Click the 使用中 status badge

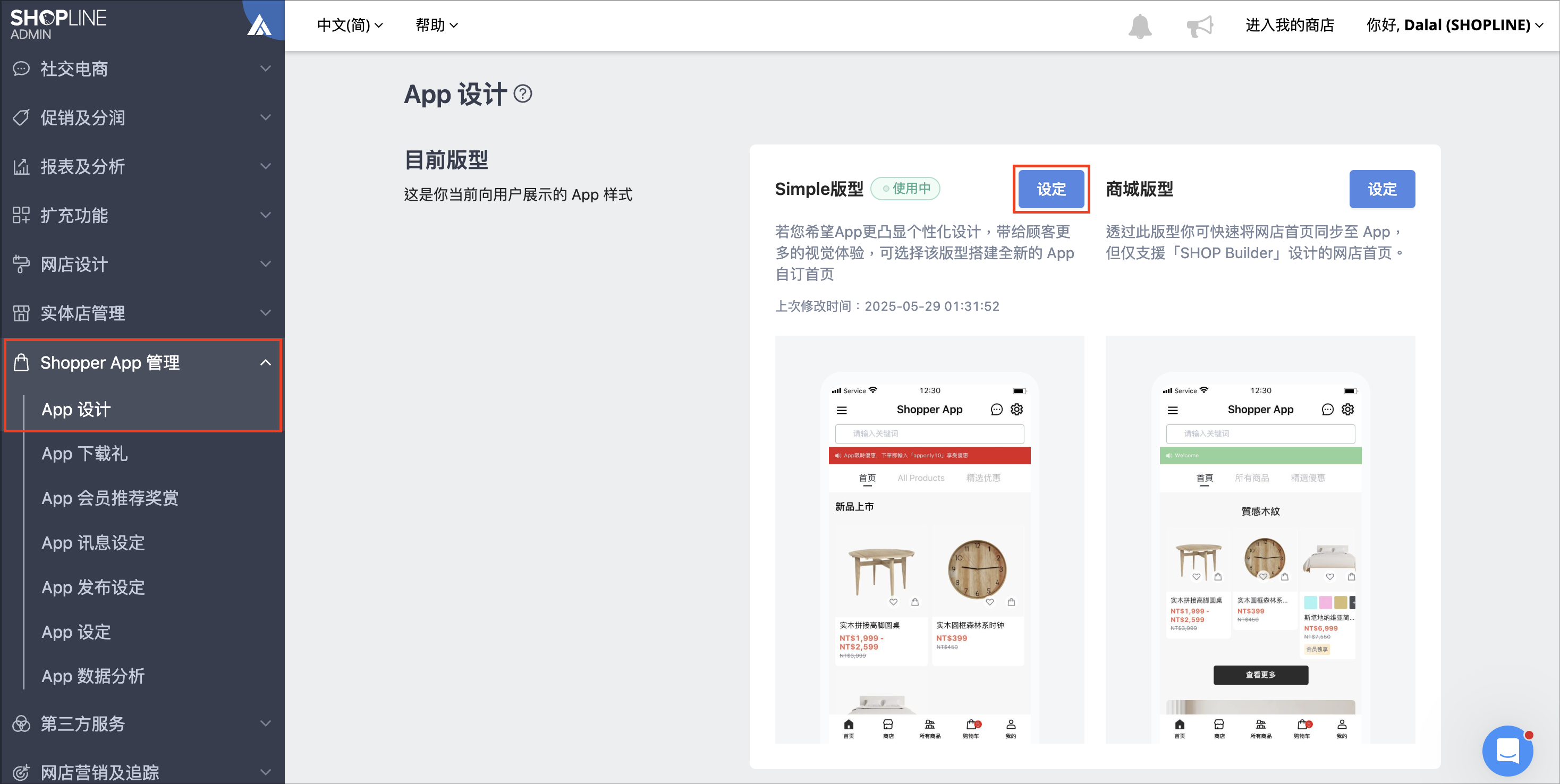905,188
